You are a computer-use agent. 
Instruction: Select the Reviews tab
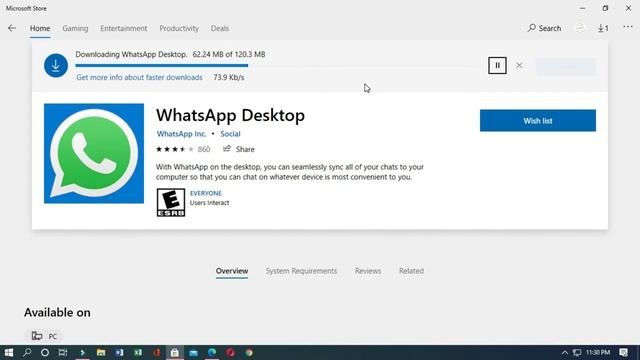(x=368, y=271)
